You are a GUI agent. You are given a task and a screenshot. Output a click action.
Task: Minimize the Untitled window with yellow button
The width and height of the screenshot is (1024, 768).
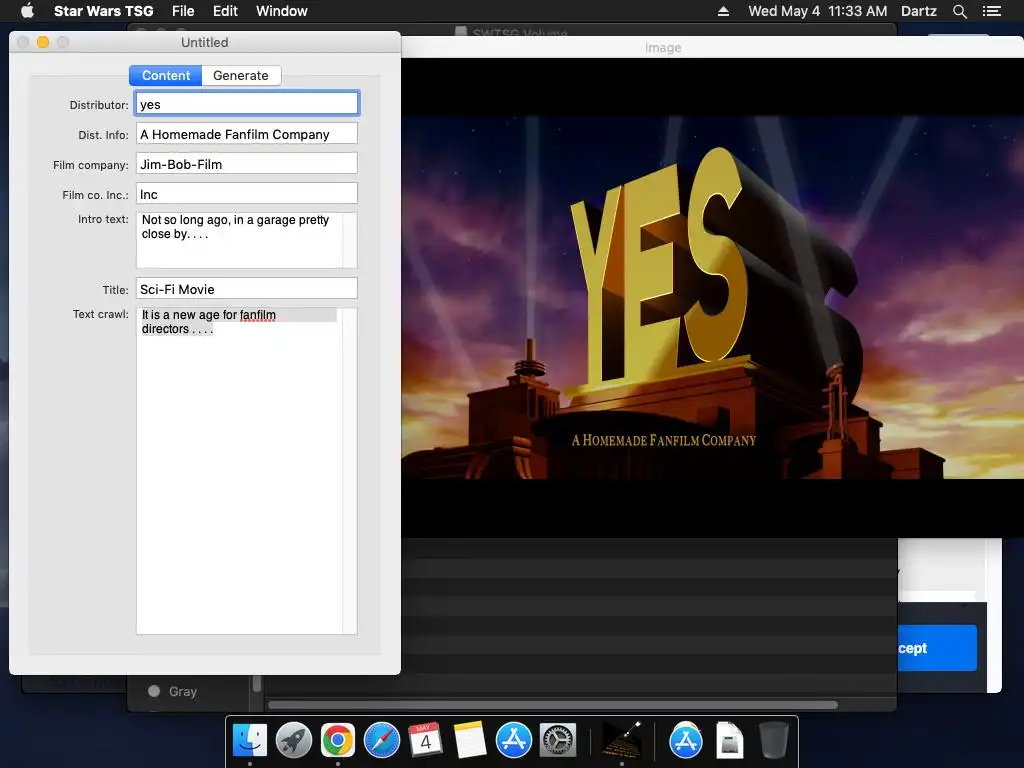(43, 42)
